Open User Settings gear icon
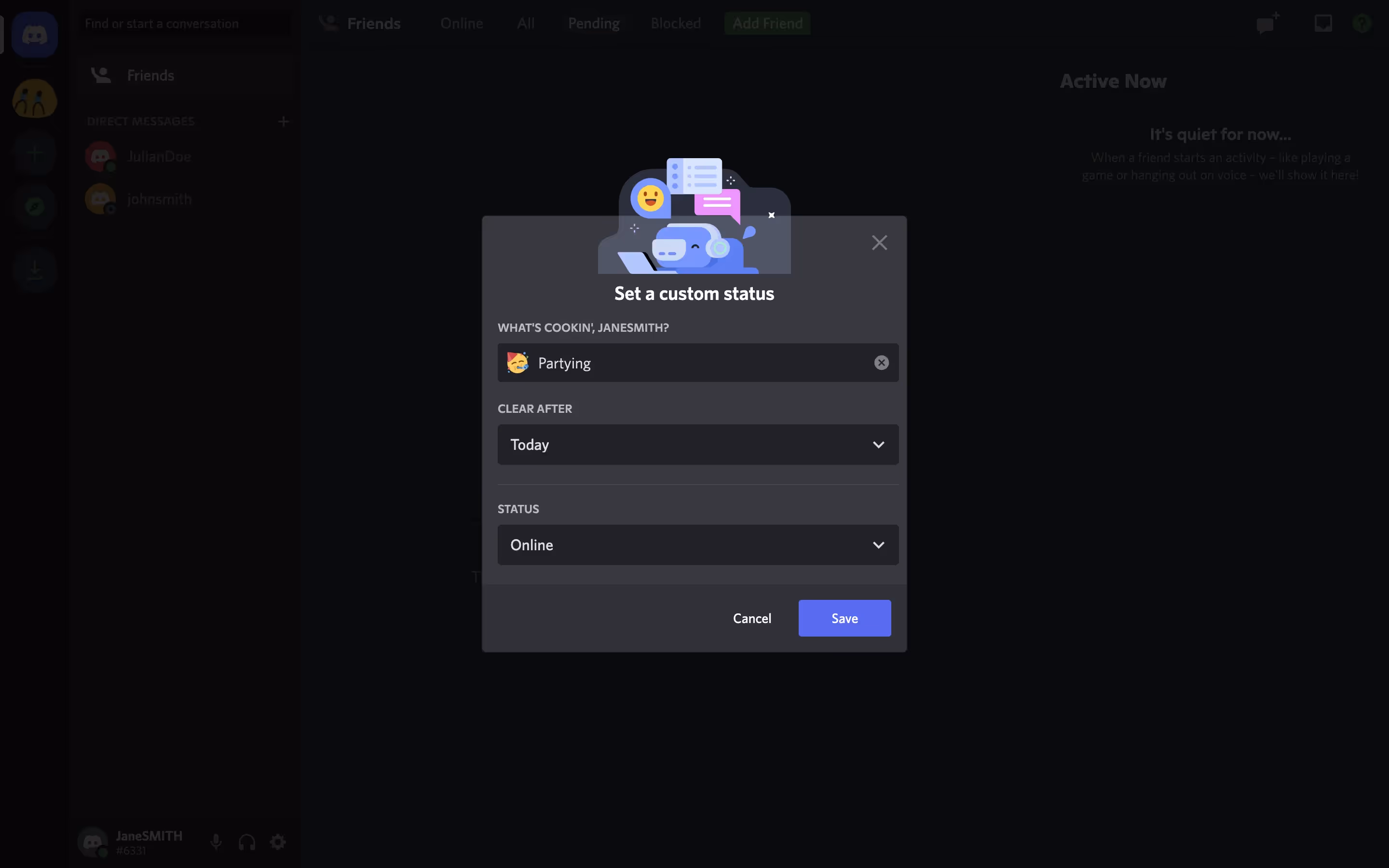This screenshot has height=868, width=1389. (x=278, y=841)
